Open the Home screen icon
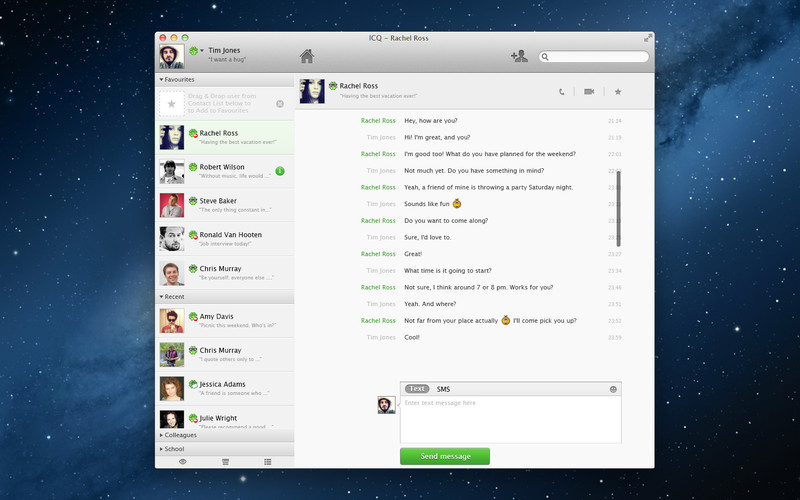The width and height of the screenshot is (800, 500). click(307, 56)
